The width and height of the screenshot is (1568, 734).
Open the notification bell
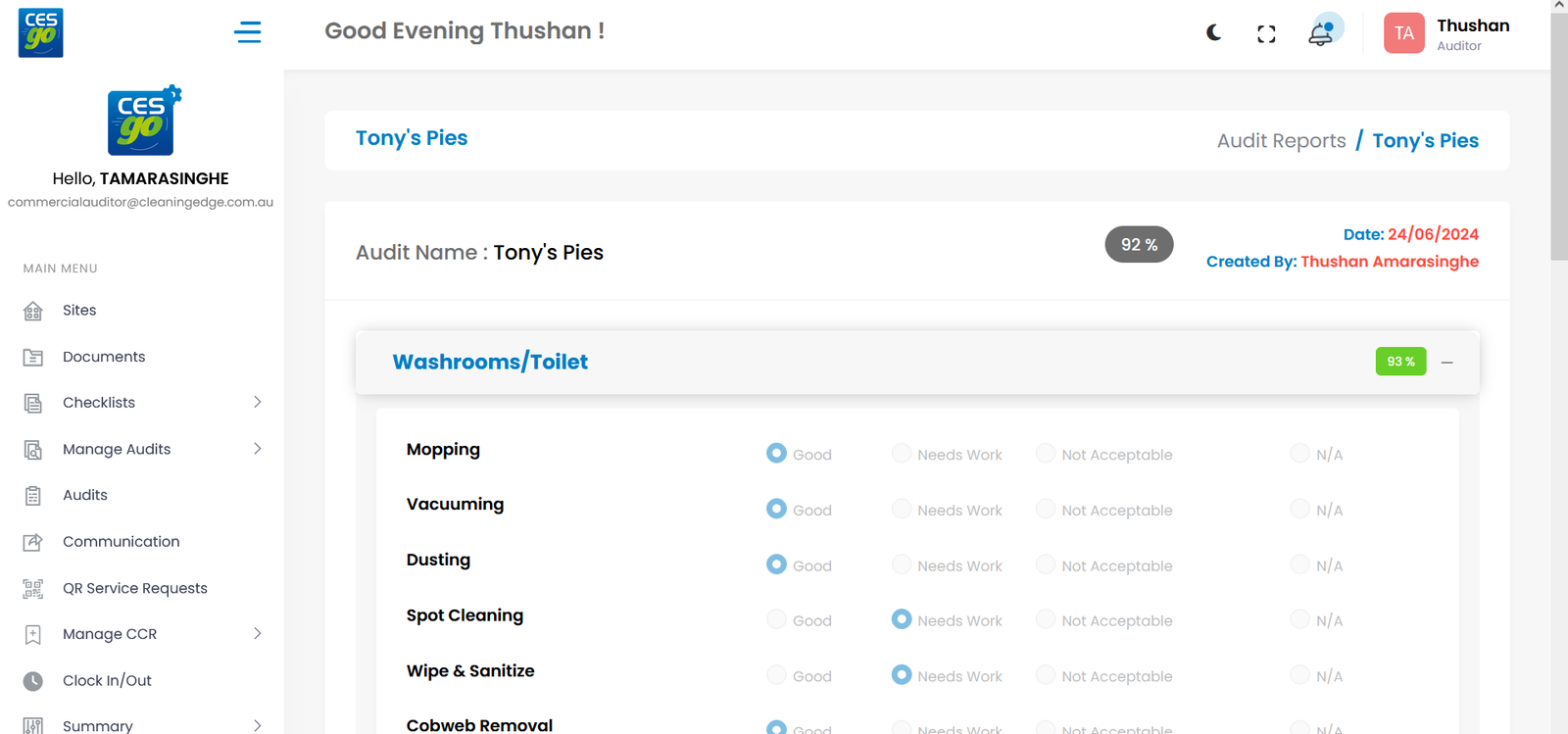(1321, 34)
